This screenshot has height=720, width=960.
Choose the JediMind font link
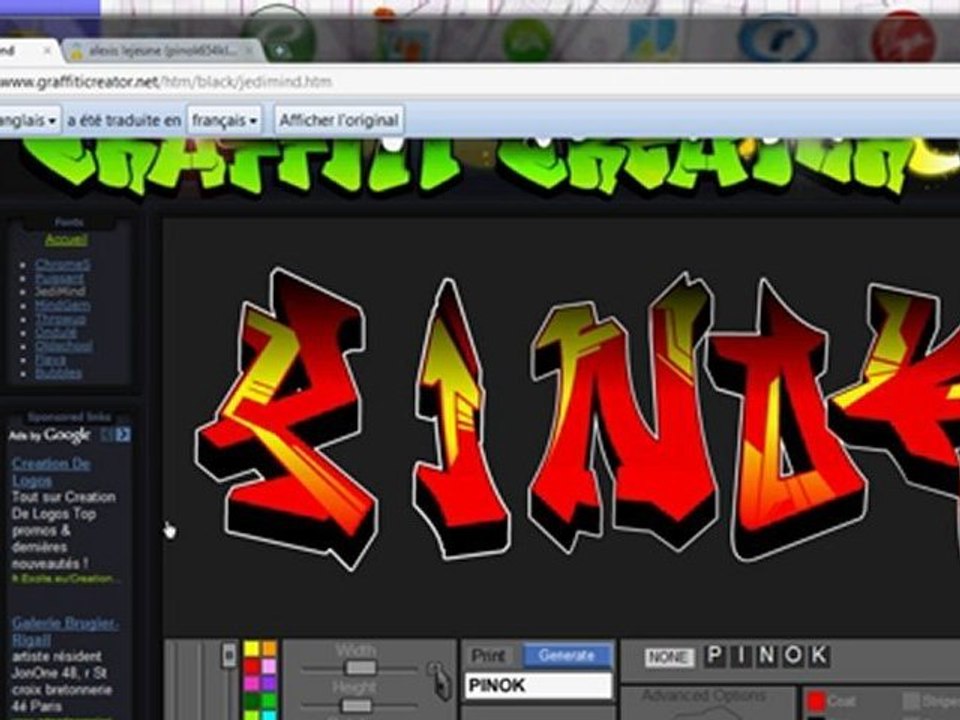60,292
